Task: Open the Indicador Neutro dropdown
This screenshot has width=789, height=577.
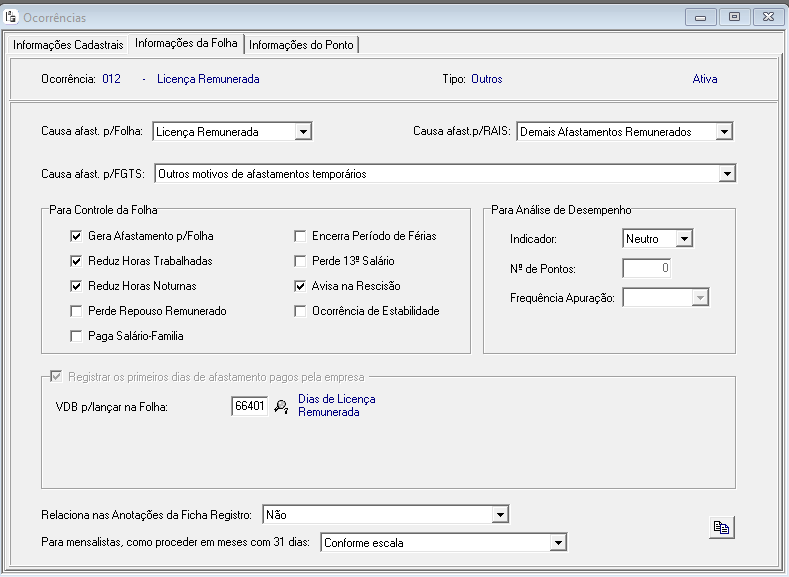Action: point(684,239)
